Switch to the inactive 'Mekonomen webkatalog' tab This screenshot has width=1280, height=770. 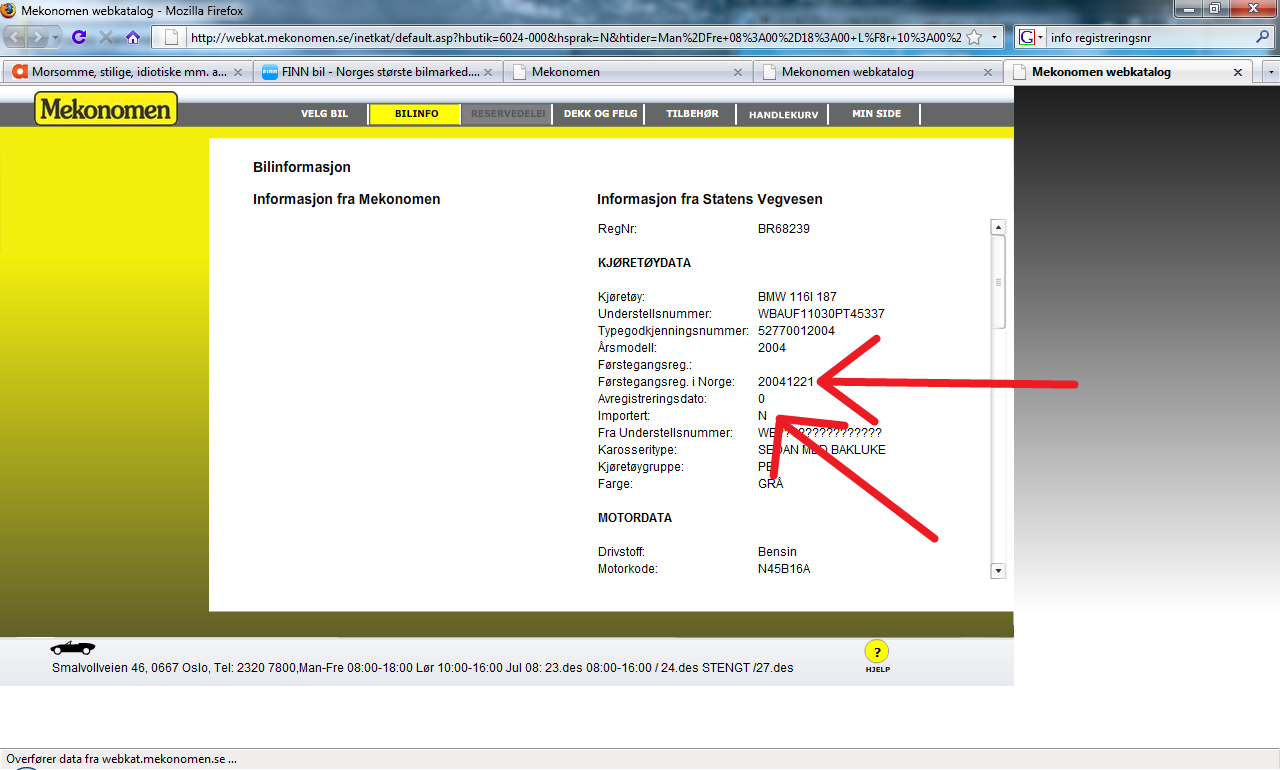click(x=877, y=72)
